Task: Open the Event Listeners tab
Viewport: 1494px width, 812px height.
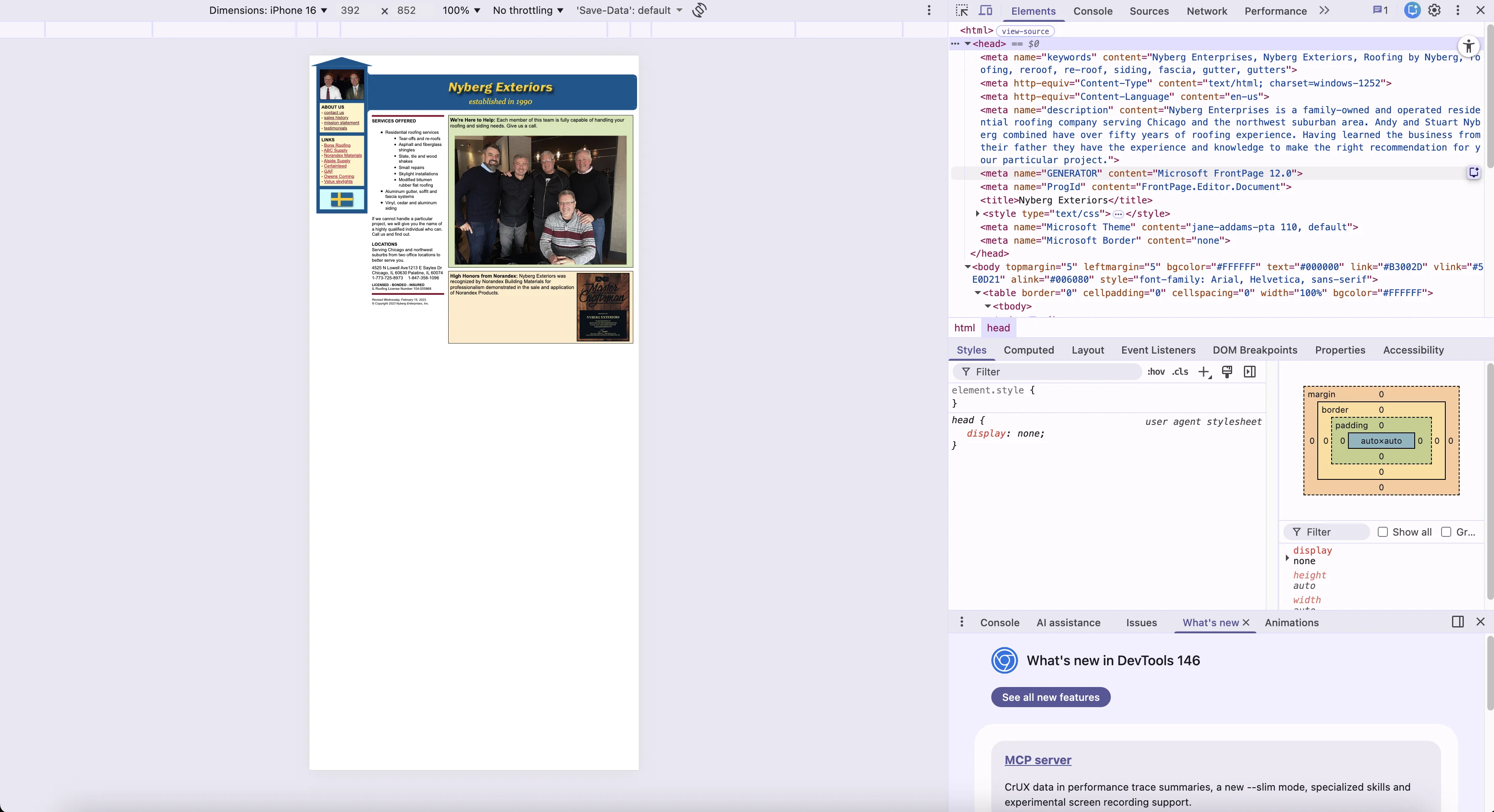Action: point(1158,350)
